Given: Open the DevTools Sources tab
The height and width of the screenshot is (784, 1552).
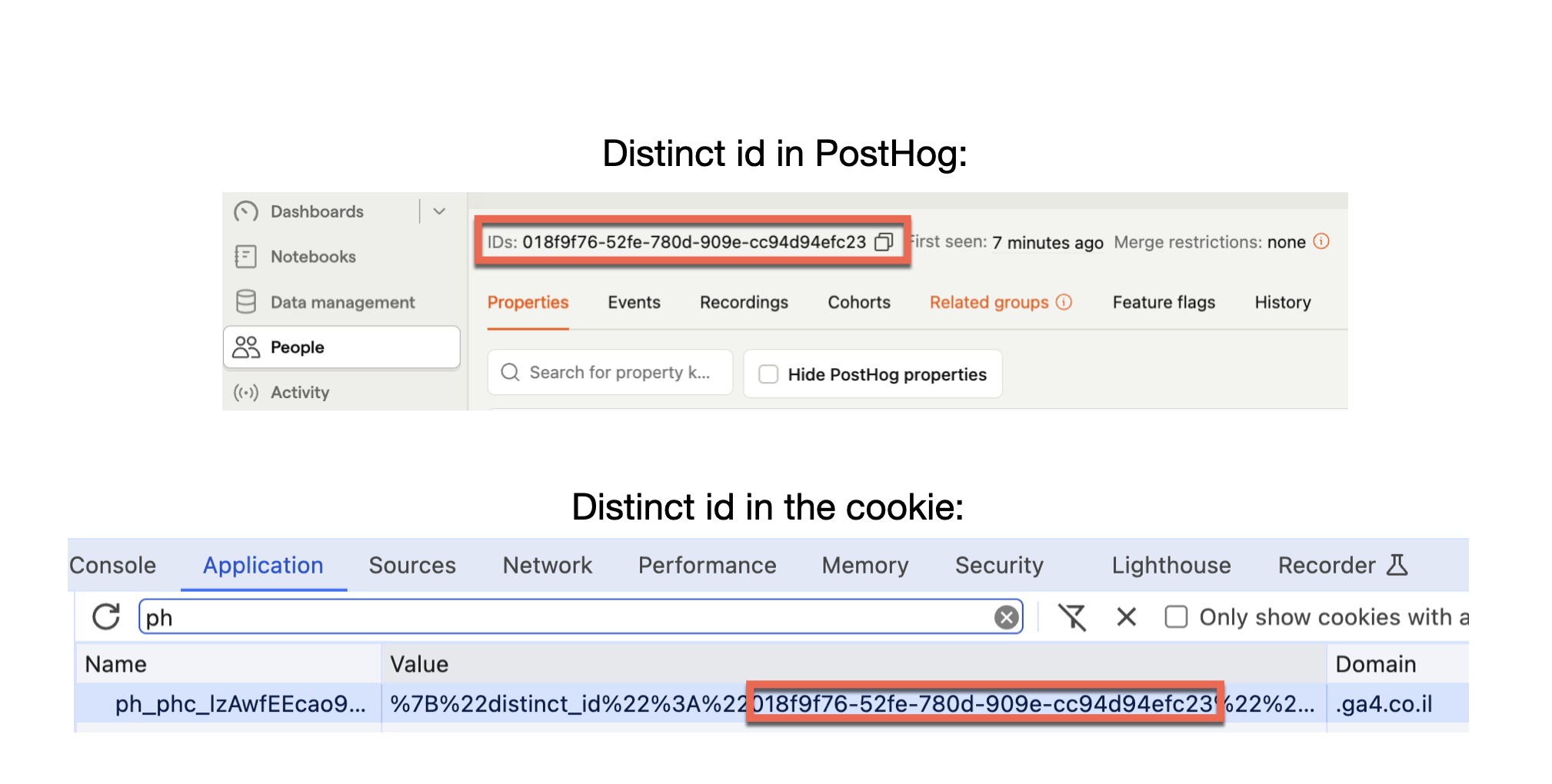Looking at the screenshot, I should (x=412, y=566).
